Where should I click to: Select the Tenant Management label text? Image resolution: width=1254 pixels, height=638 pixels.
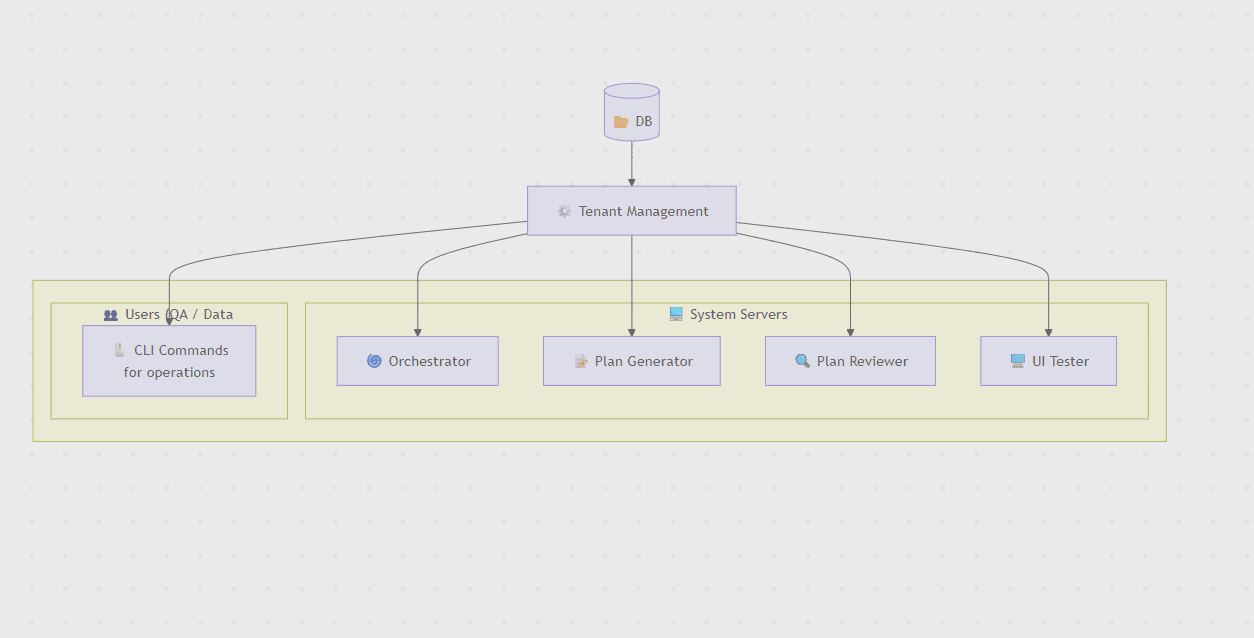click(x=643, y=211)
